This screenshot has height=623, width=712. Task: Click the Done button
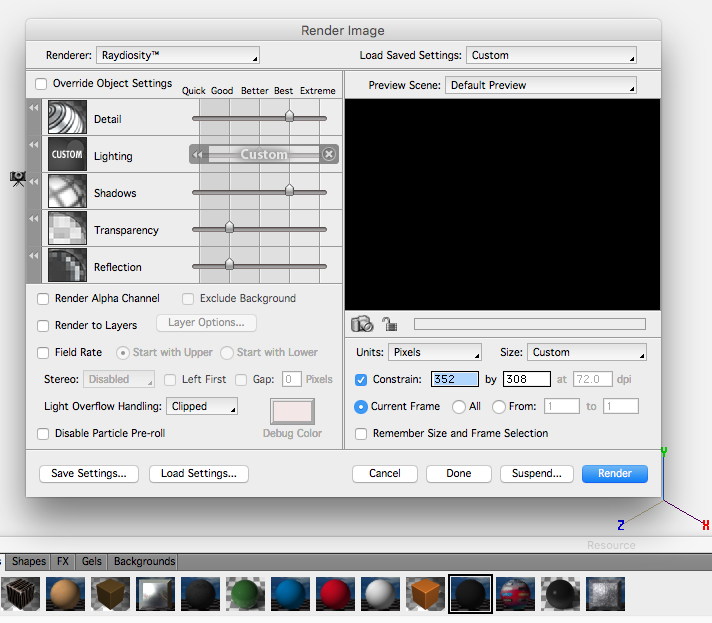click(x=459, y=474)
